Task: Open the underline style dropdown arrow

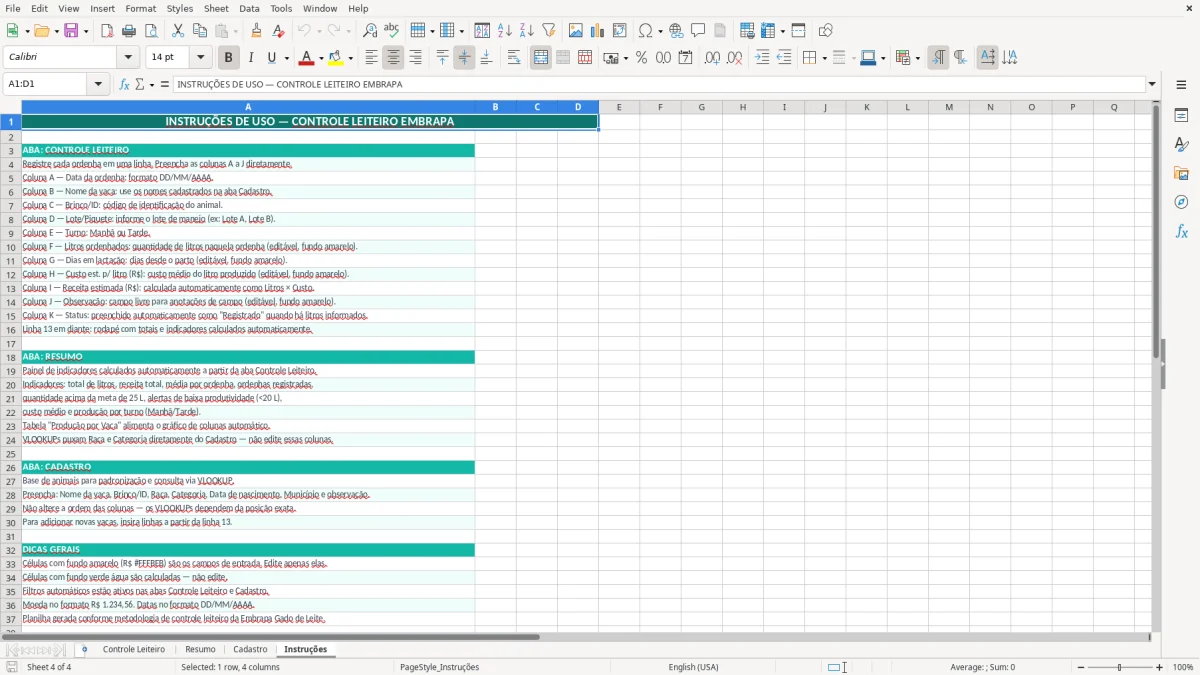Action: 286,58
